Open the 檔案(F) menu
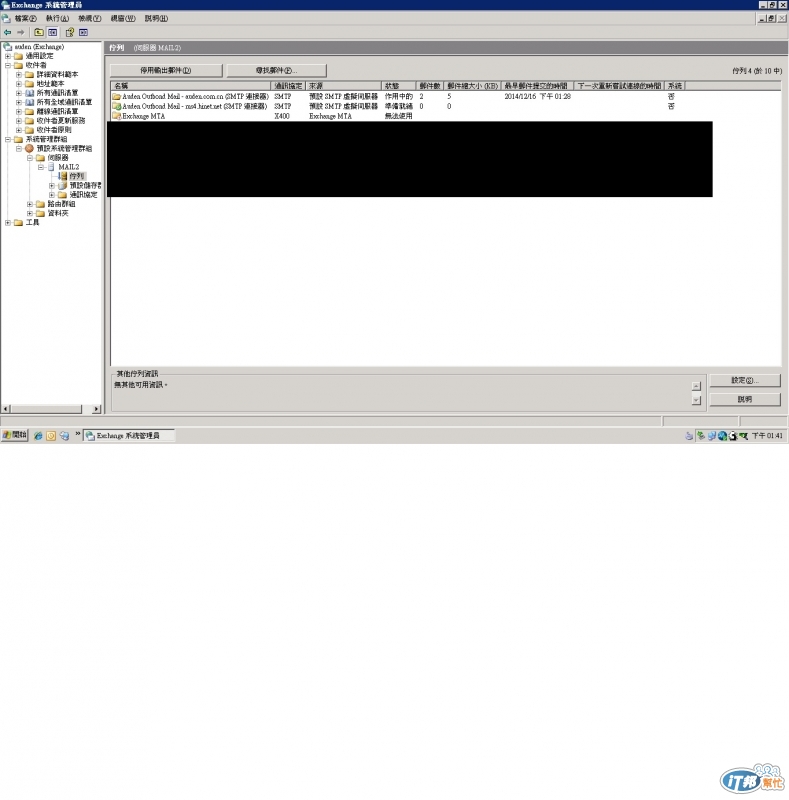This screenshot has height=800, width=789. point(25,18)
